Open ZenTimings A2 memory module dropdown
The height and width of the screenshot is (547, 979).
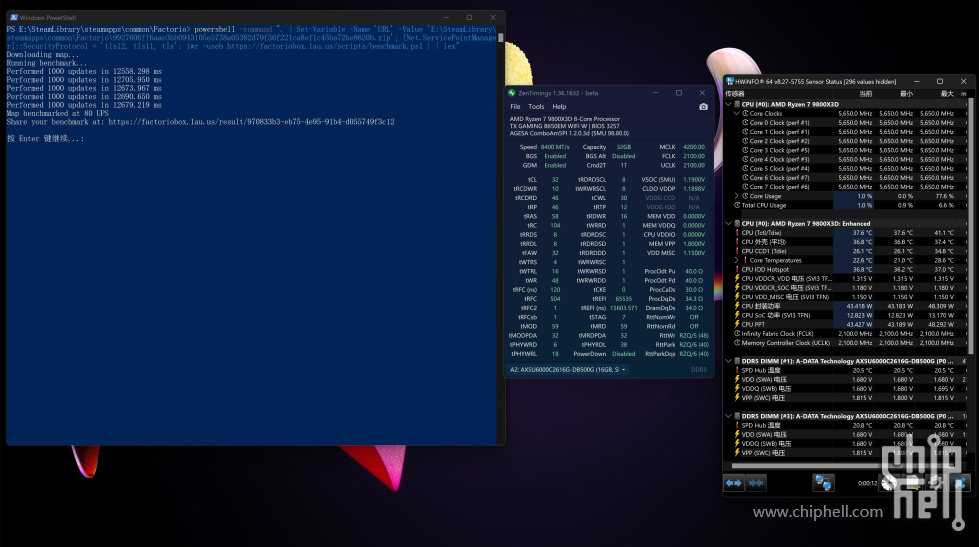tap(568, 370)
